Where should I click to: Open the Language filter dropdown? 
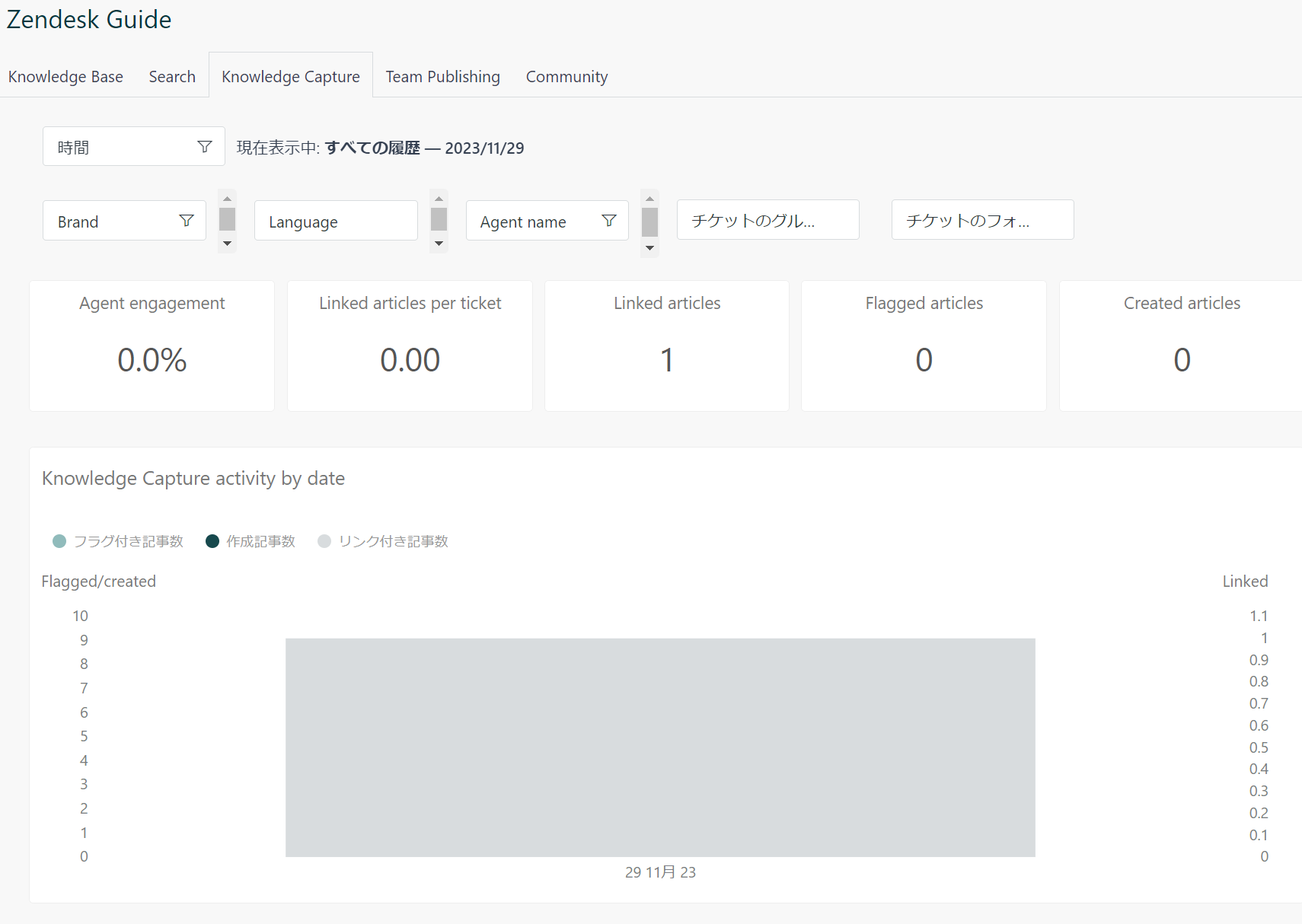coord(335,221)
